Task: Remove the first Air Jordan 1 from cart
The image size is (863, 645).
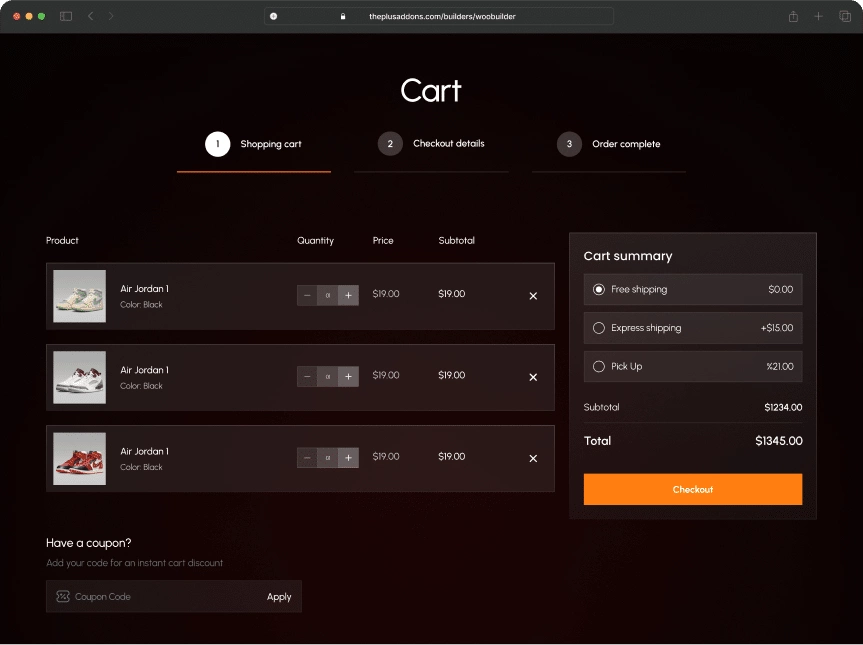Action: pos(532,294)
